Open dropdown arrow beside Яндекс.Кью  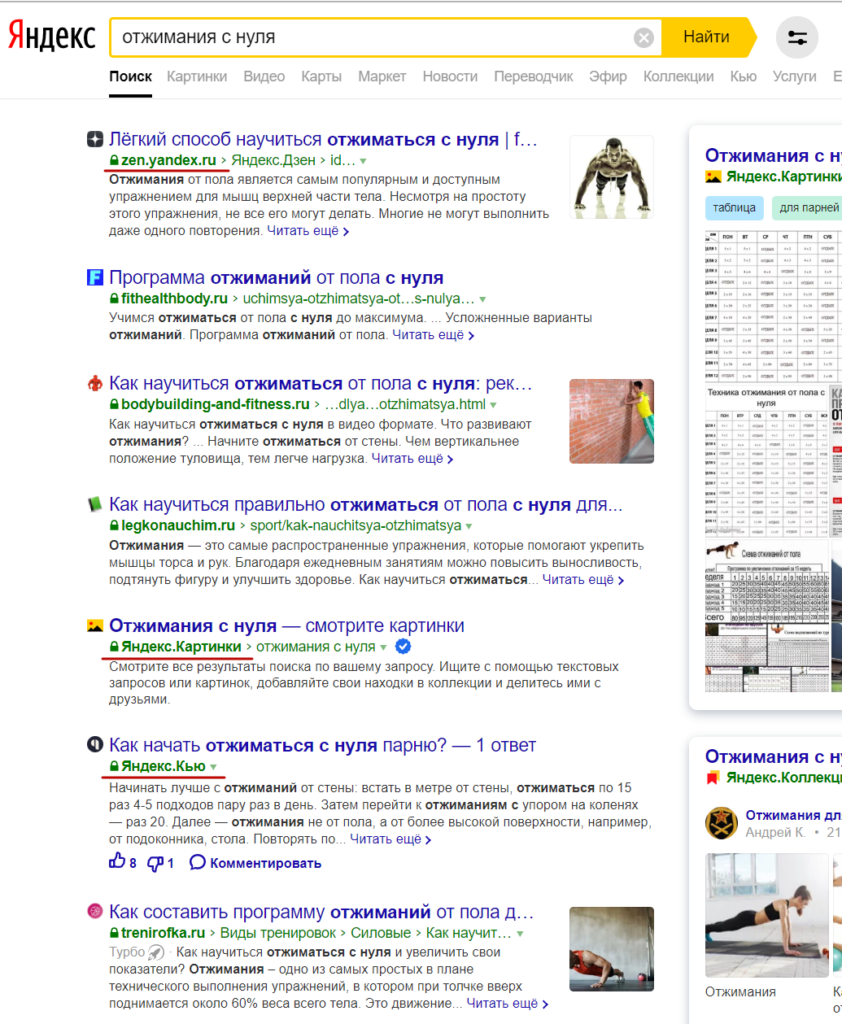pyautogui.click(x=213, y=767)
